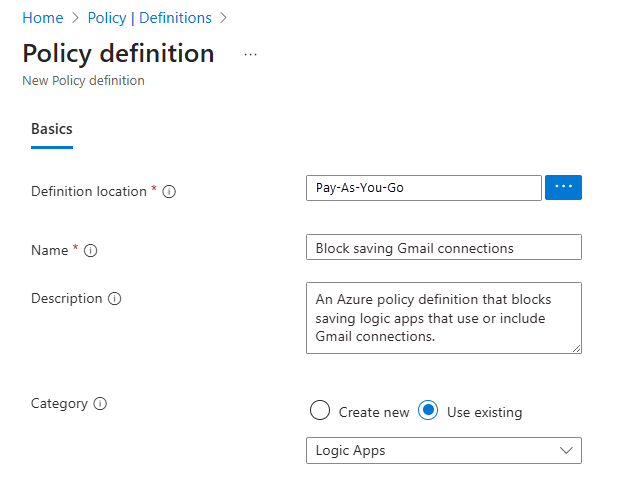Click the Create new option label

click(x=374, y=412)
